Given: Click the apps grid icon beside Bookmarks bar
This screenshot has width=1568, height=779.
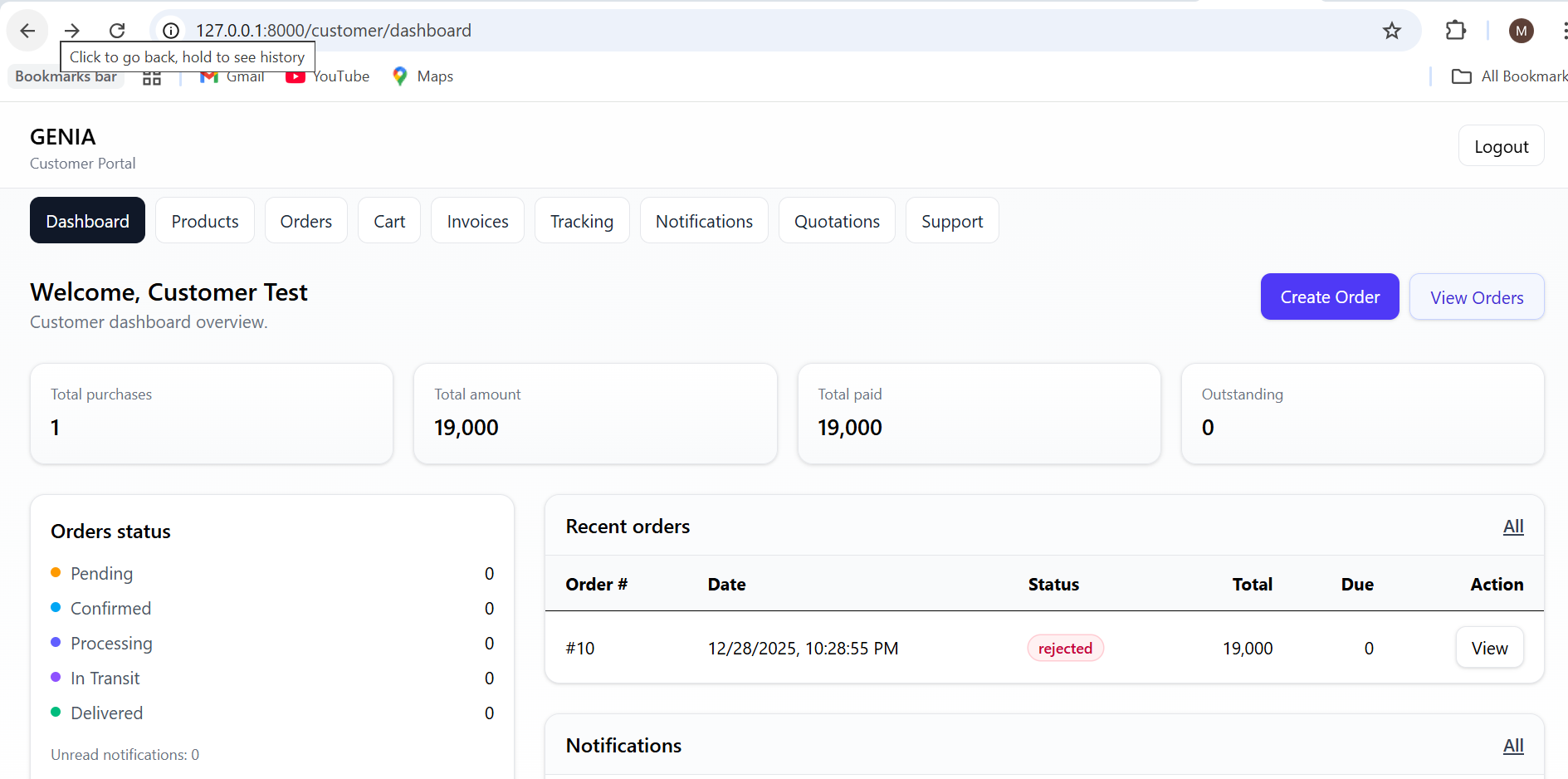Looking at the screenshot, I should pyautogui.click(x=151, y=76).
